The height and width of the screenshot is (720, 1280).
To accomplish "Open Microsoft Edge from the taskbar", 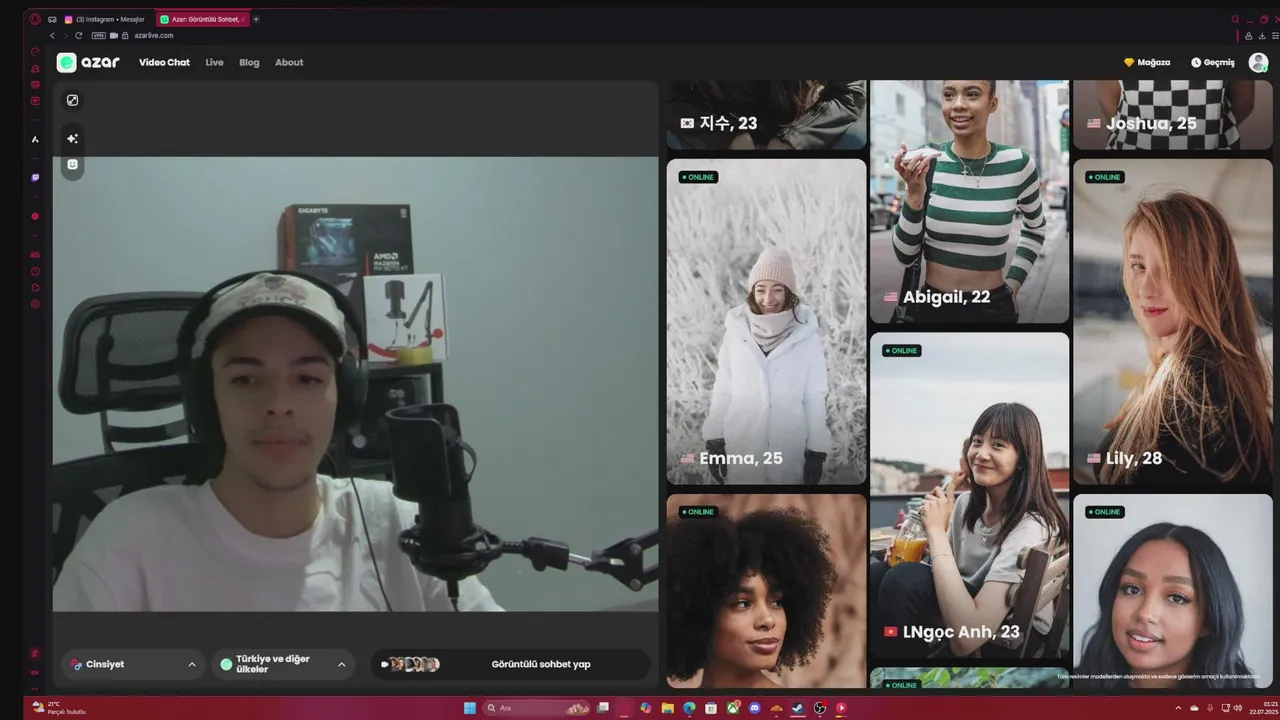I will tap(689, 708).
